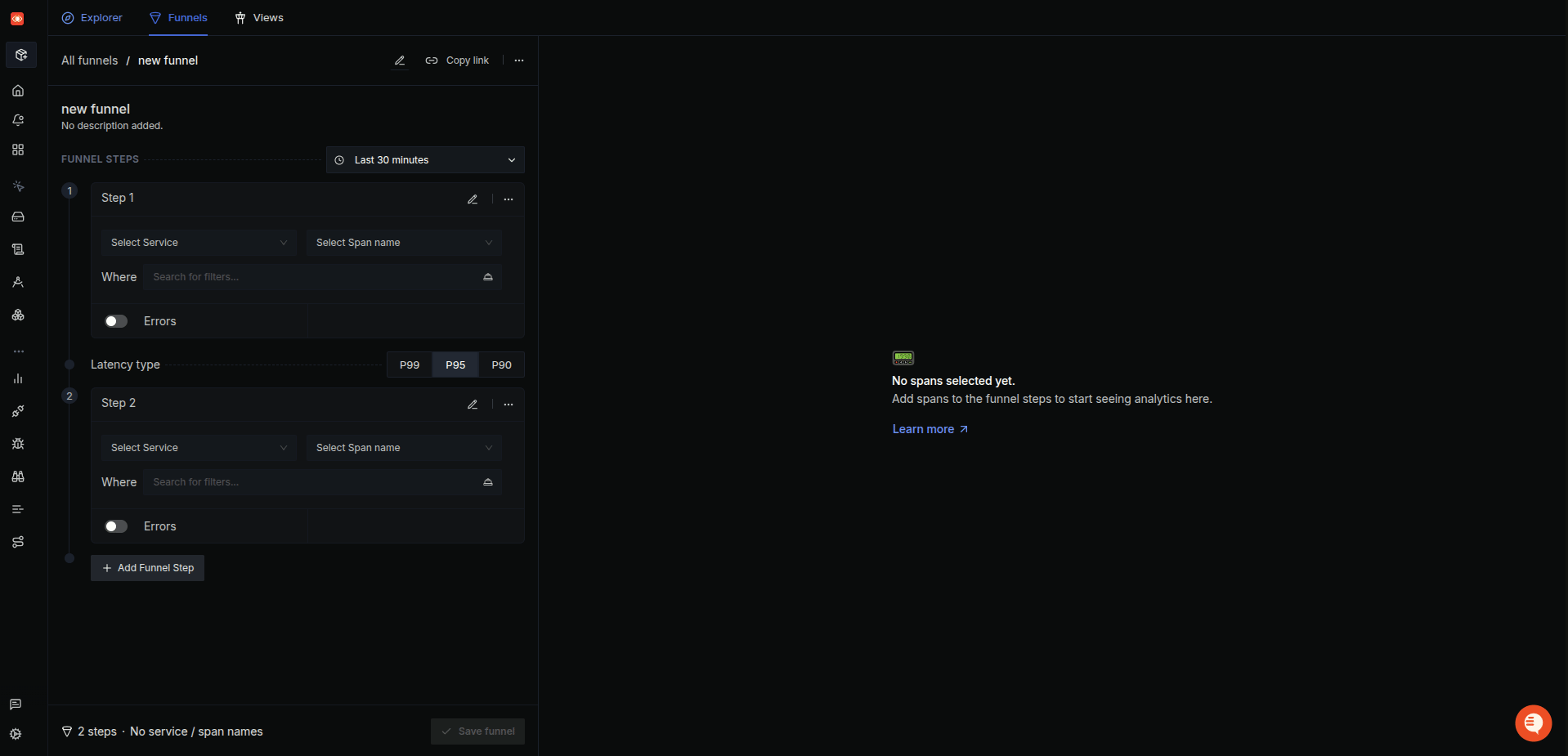This screenshot has height=756, width=1568.
Task: Open Traces via the drafting-compass icon
Action: click(18, 282)
